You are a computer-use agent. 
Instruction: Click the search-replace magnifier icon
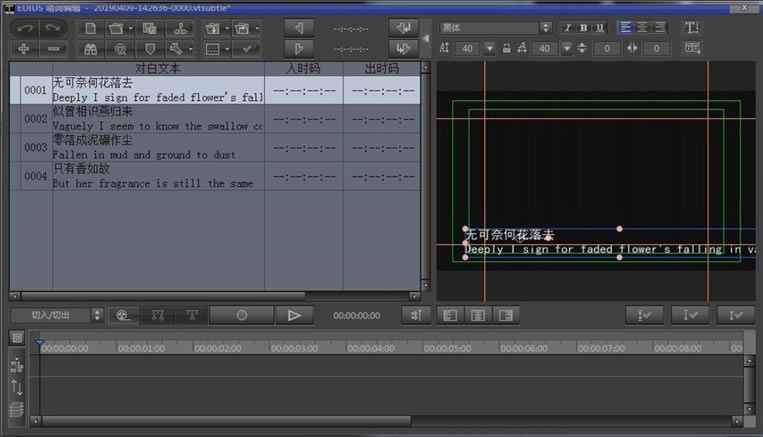[120, 49]
